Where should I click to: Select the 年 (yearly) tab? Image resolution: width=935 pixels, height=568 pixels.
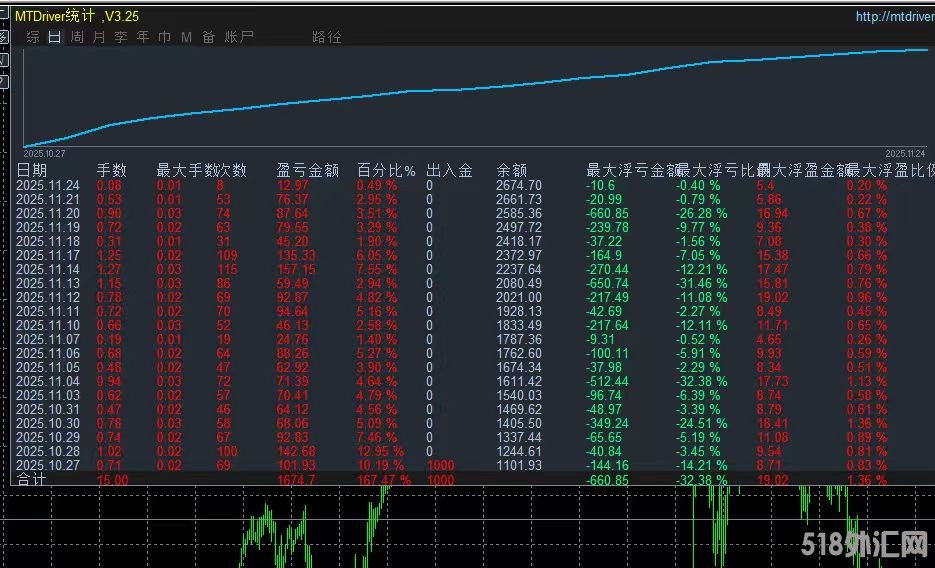point(143,37)
